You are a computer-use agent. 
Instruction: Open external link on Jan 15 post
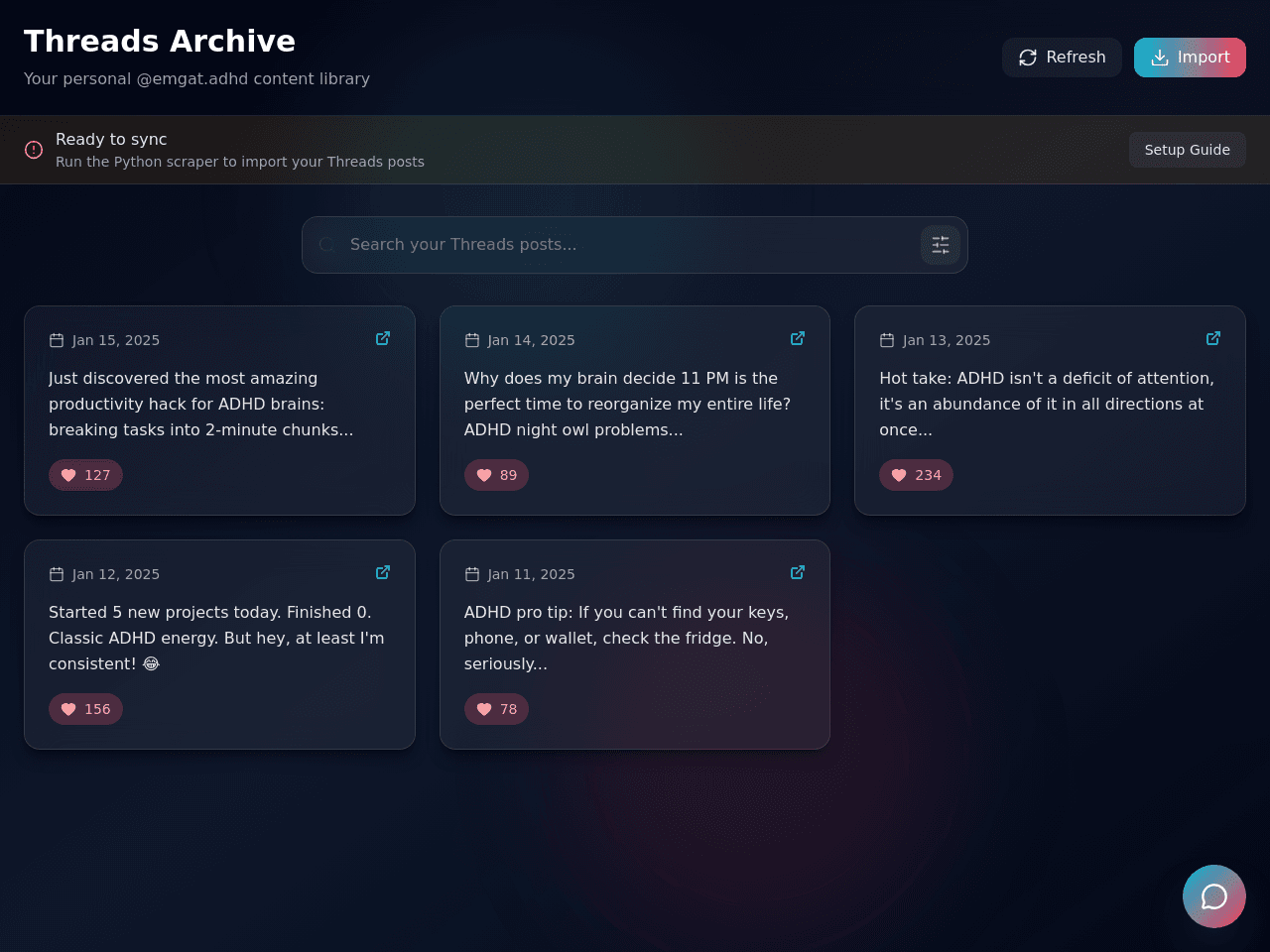coord(383,338)
